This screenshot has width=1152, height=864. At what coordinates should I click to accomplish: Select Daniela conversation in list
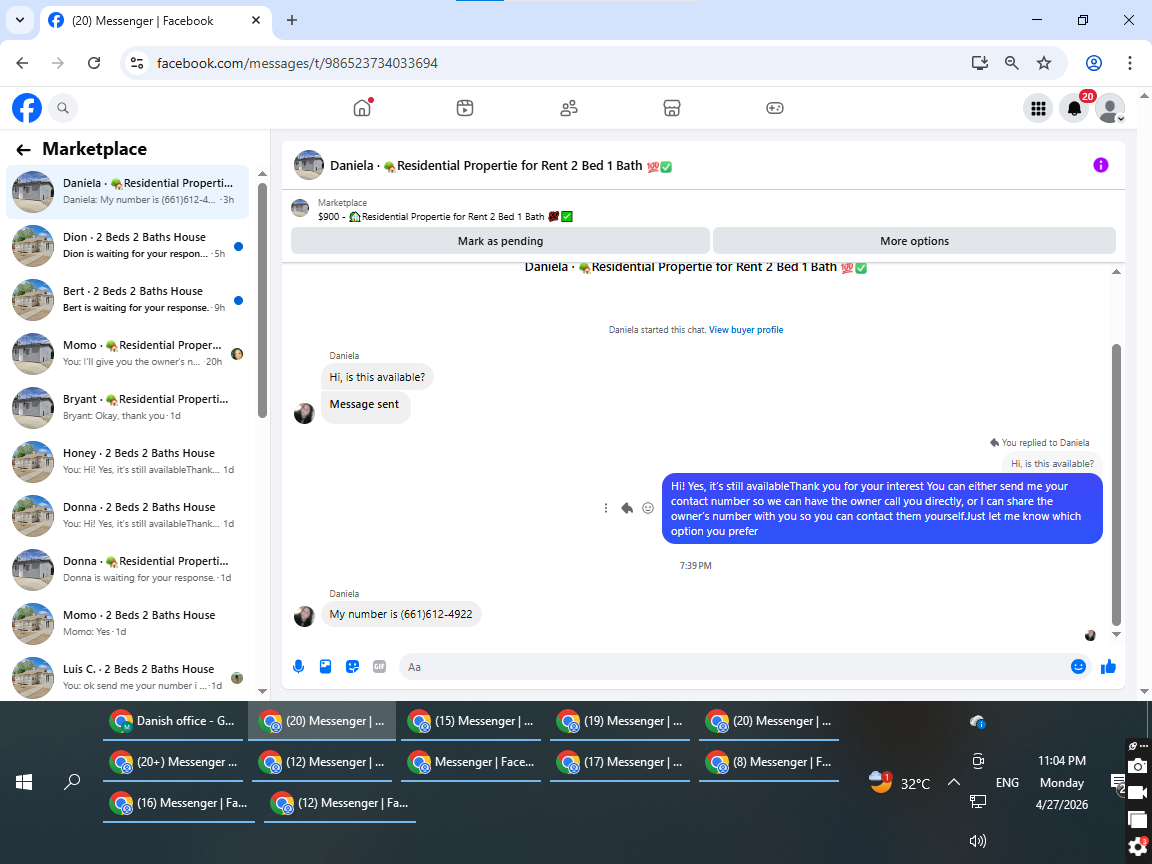coord(128,192)
